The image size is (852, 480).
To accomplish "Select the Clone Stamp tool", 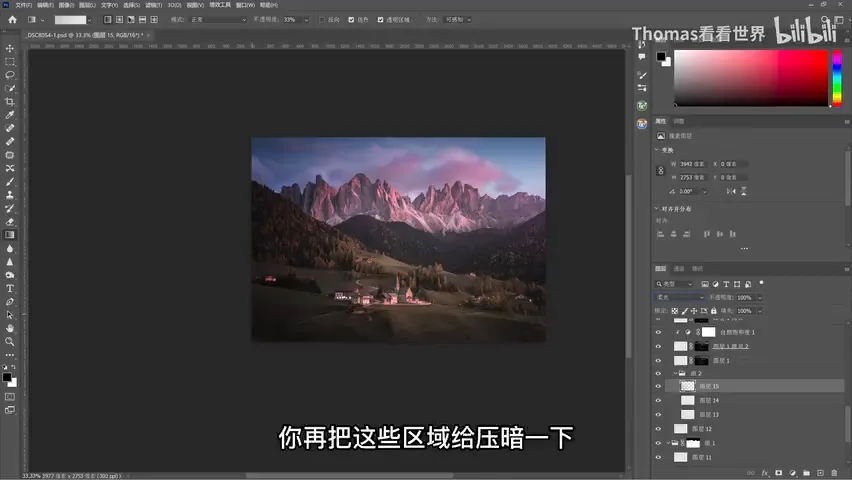I will 10,195.
